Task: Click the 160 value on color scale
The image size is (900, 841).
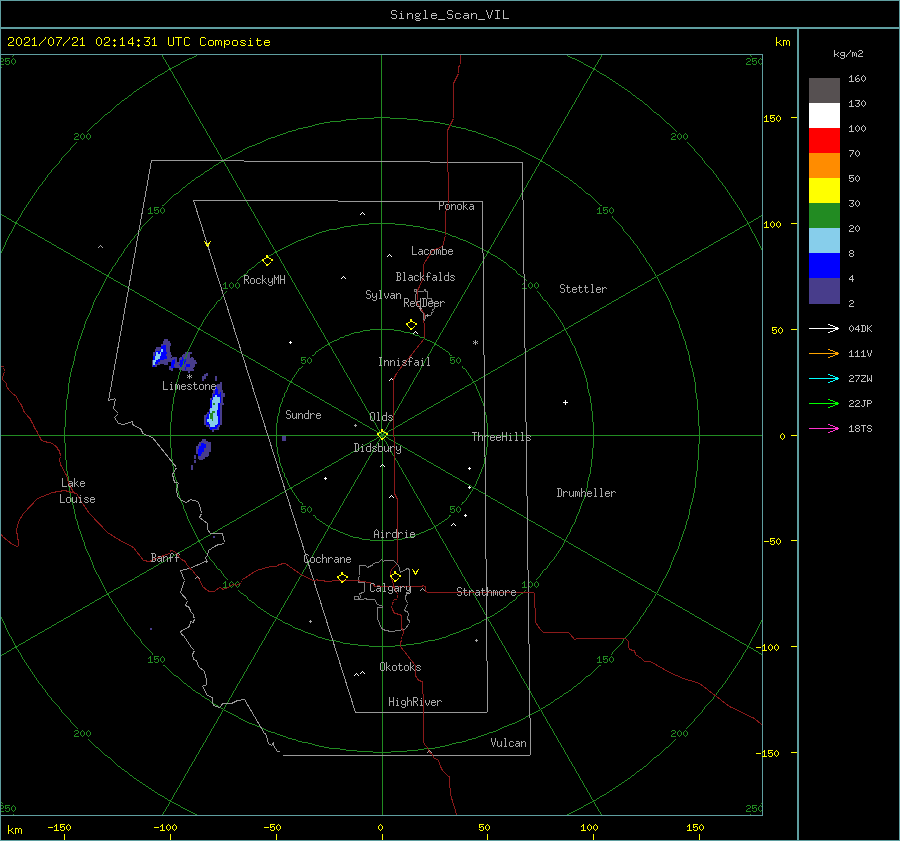Action: 857,79
